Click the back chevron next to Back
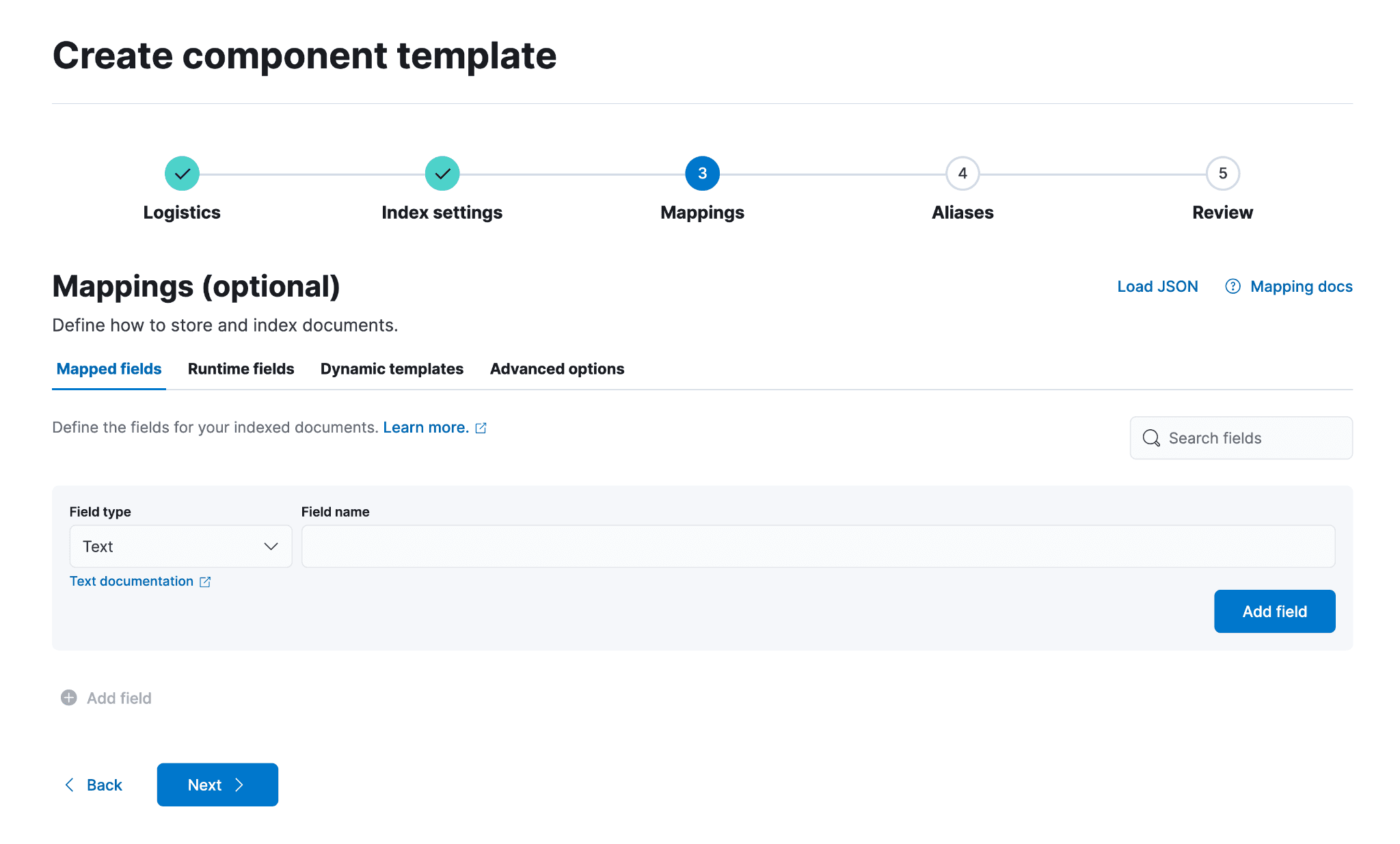The height and width of the screenshot is (844, 1400). [x=69, y=785]
